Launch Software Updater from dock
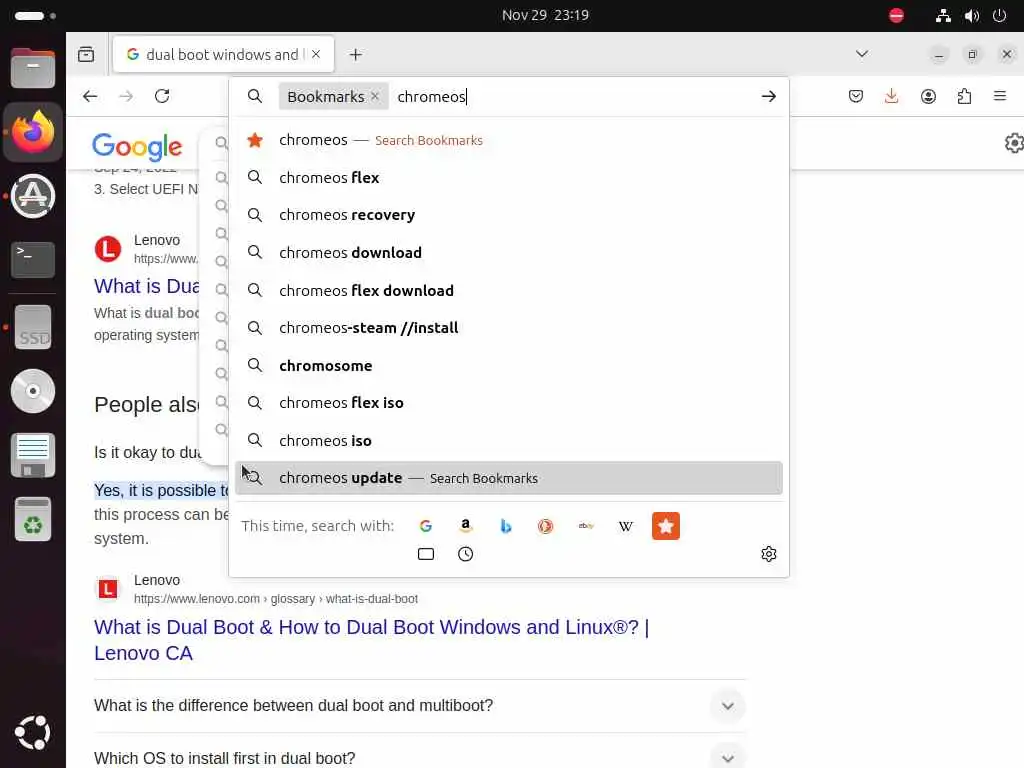This screenshot has width=1024, height=768. tap(33, 196)
